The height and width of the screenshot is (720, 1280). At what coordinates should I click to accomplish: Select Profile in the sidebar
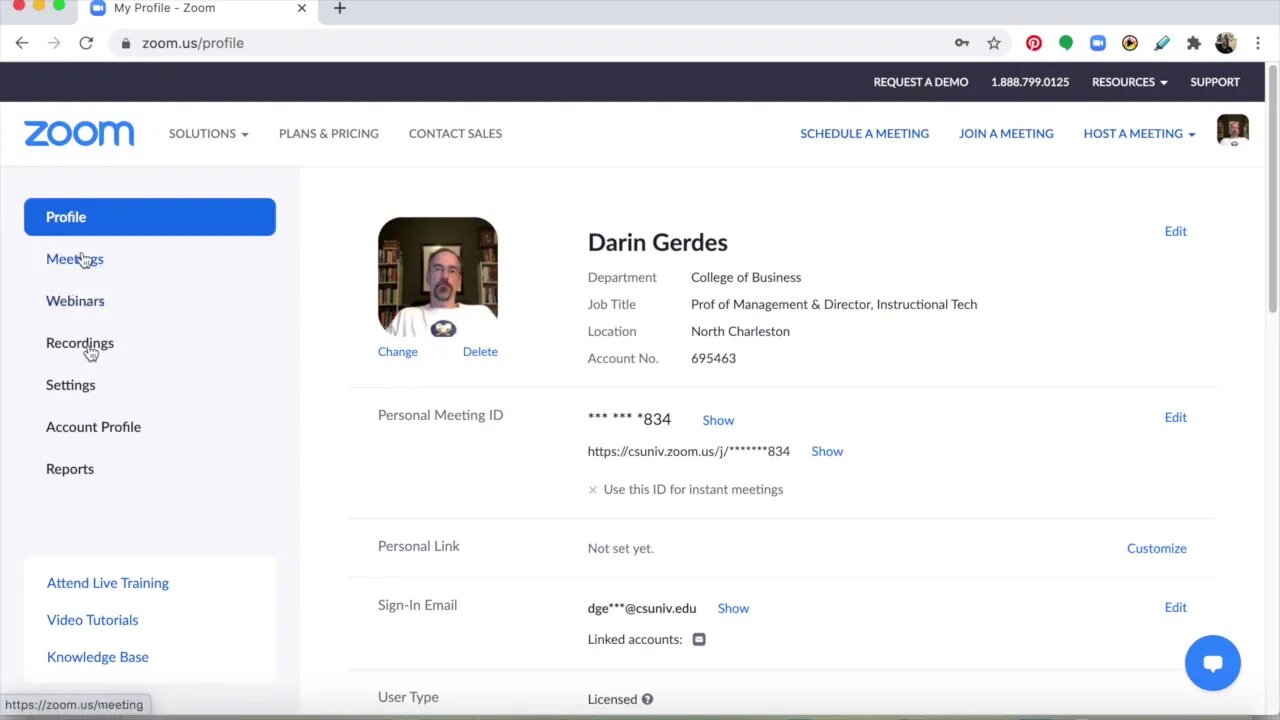(150, 217)
